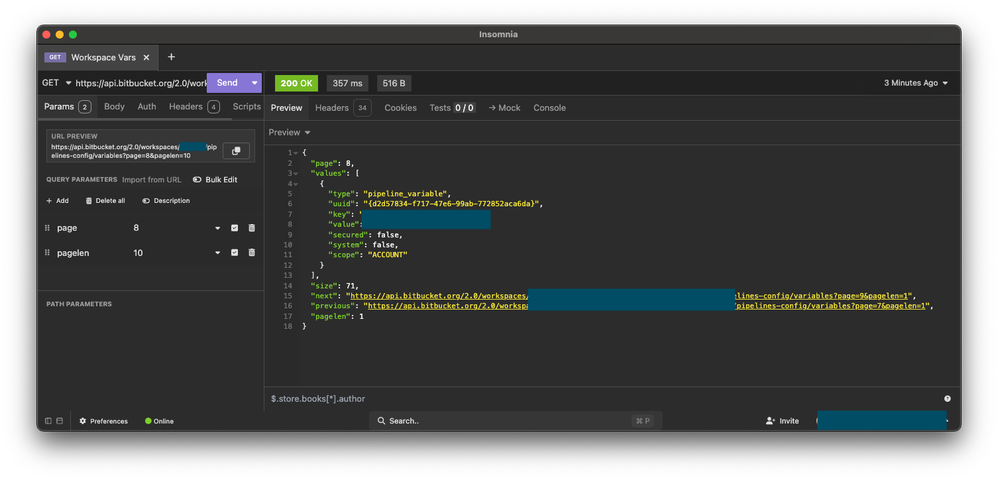The height and width of the screenshot is (480, 998).
Task: Invite collaborators with the Invite button
Action: click(782, 421)
